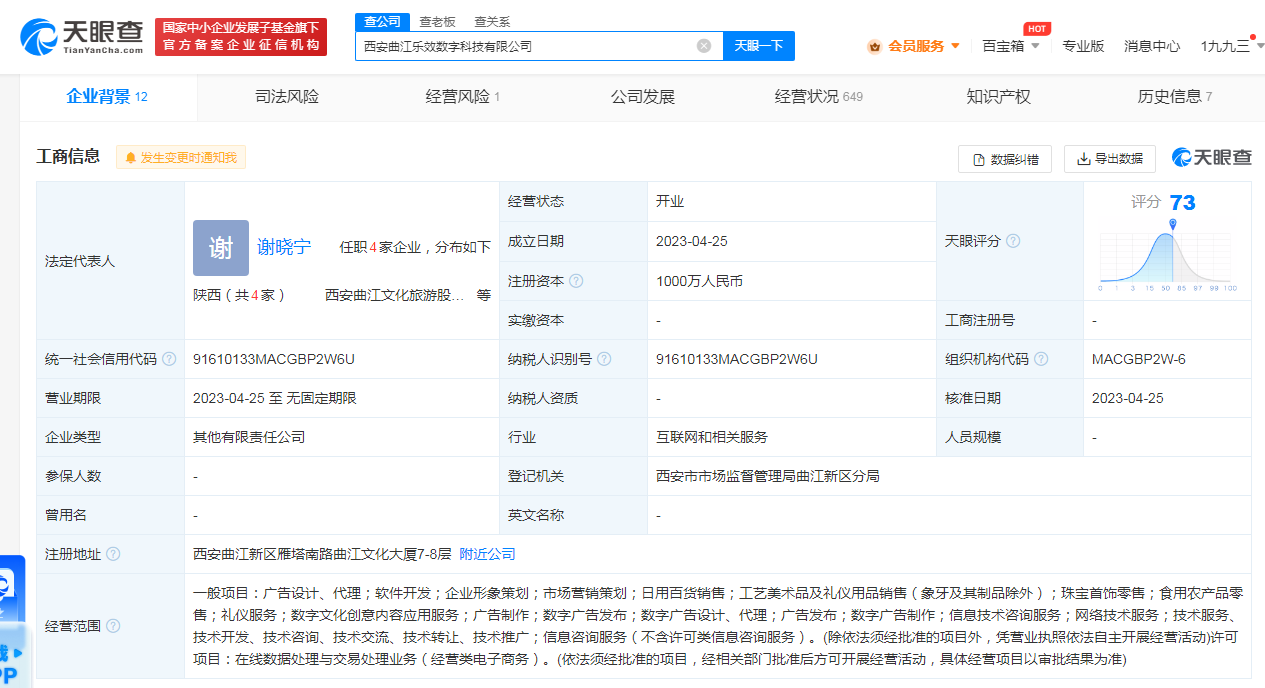
Task: Click the help icon next to 天眼评分
Action: click(1013, 241)
